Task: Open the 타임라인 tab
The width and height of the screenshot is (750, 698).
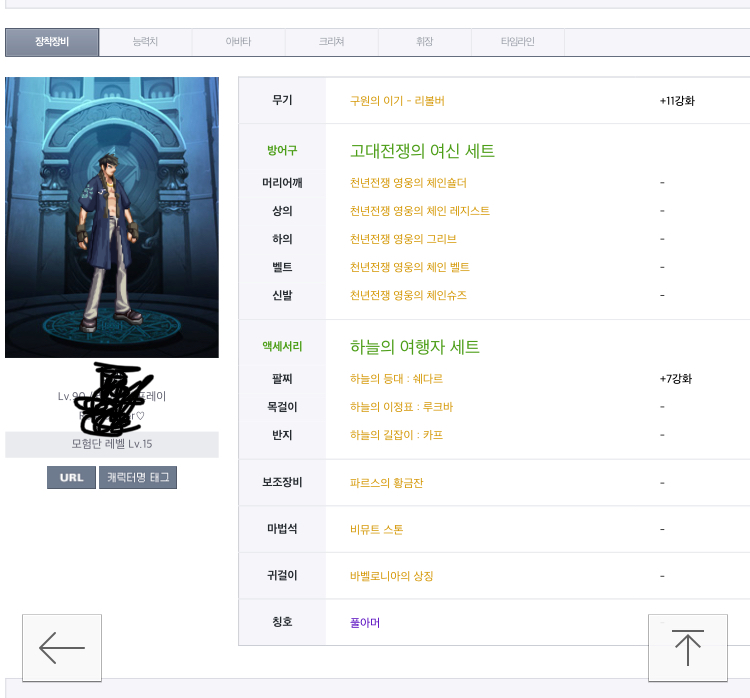Action: point(517,42)
